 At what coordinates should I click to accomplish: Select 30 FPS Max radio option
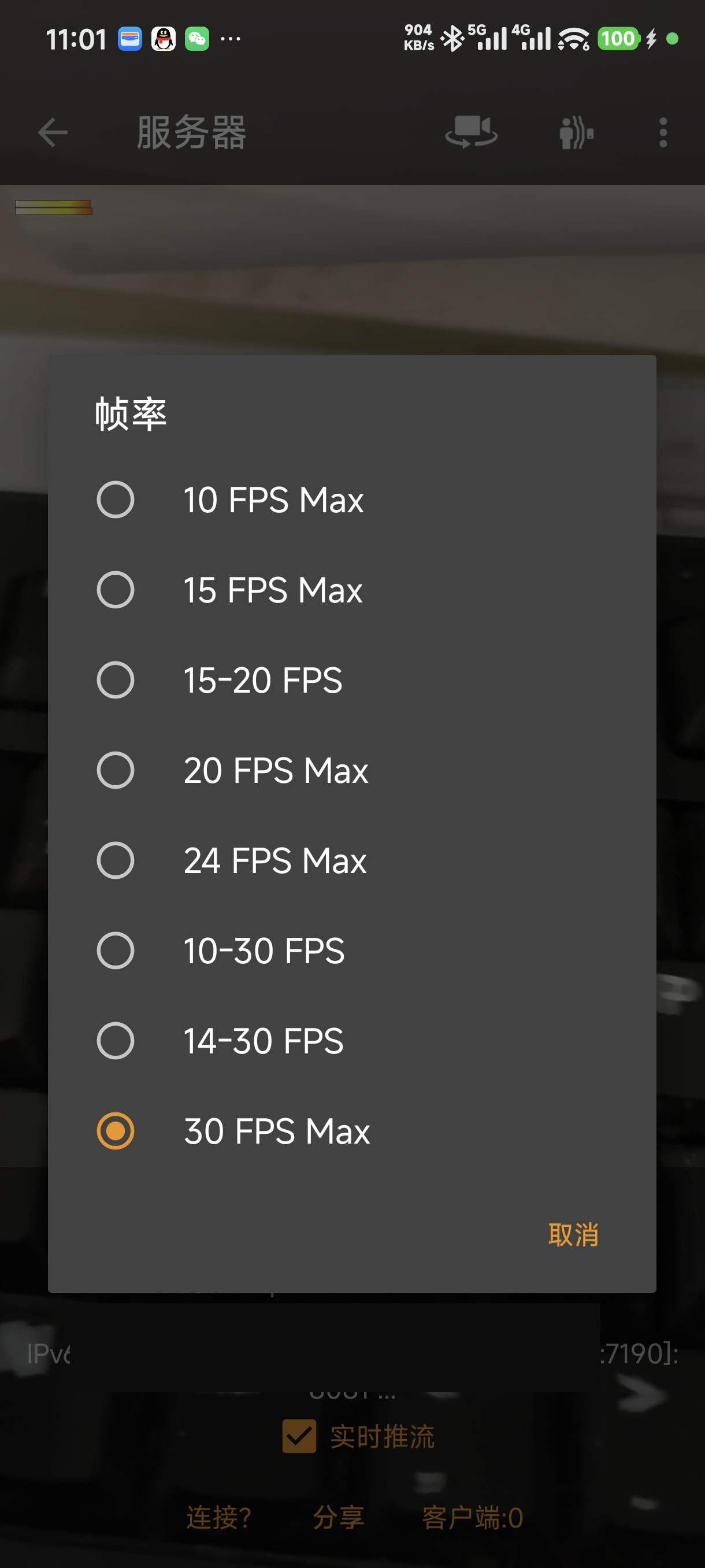[116, 1130]
